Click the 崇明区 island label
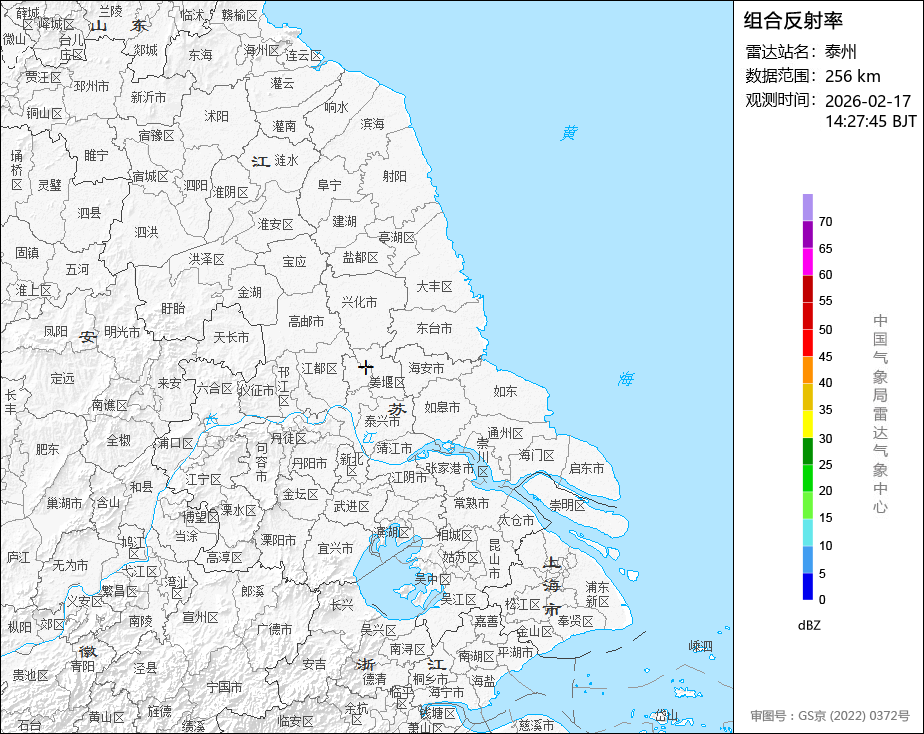 click(x=567, y=505)
